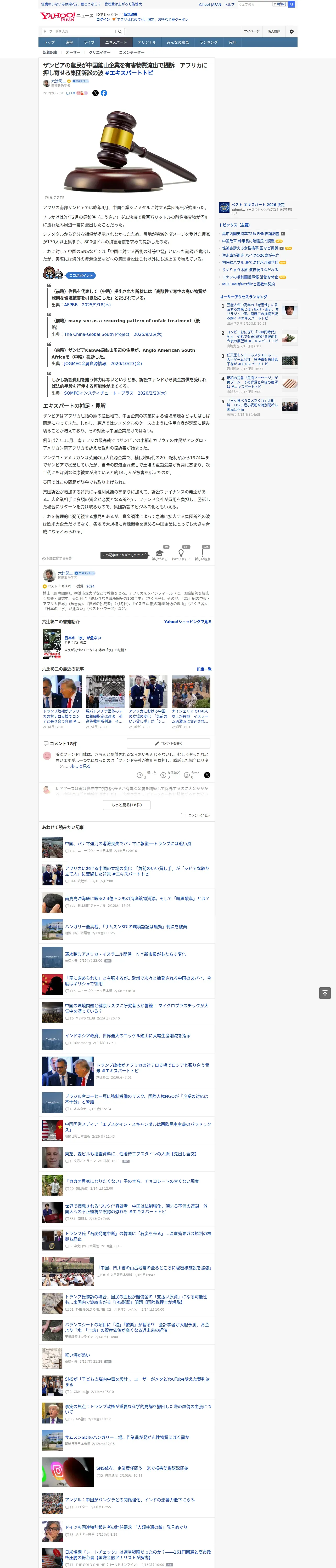This screenshot has width=336, height=1568.
Task: Share the article on X
Action: [95, 93]
